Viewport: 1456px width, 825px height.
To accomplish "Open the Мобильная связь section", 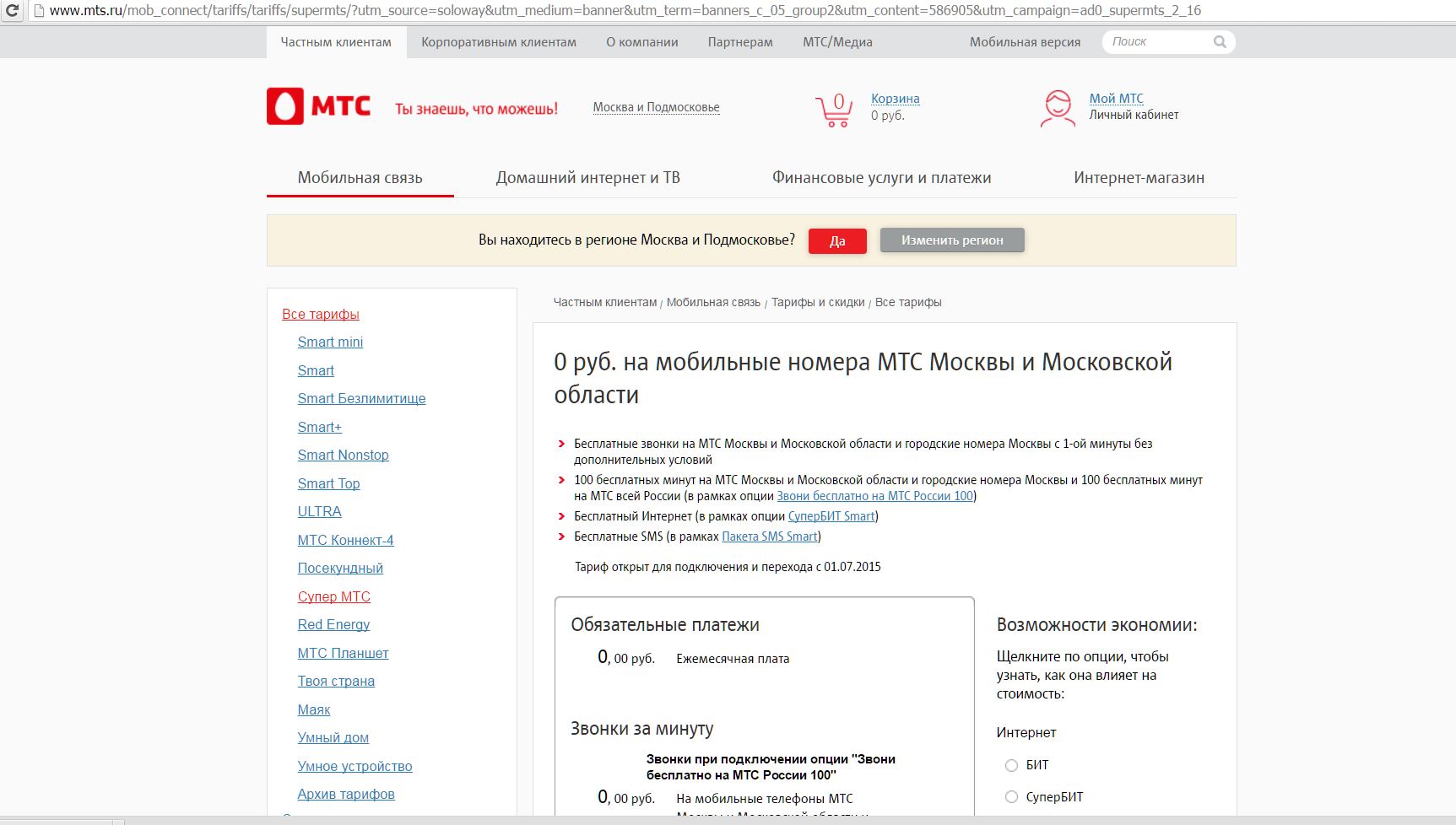I will (x=360, y=178).
